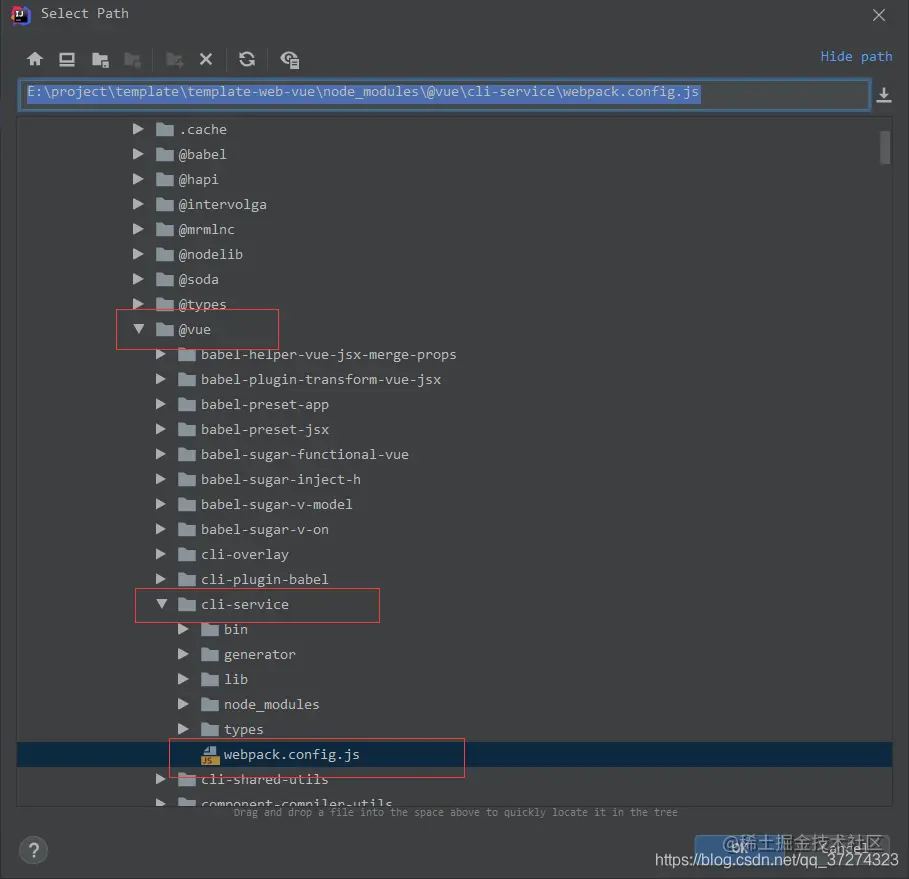Select the babel-preset-app folder
The height and width of the screenshot is (879, 909).
[x=264, y=404]
